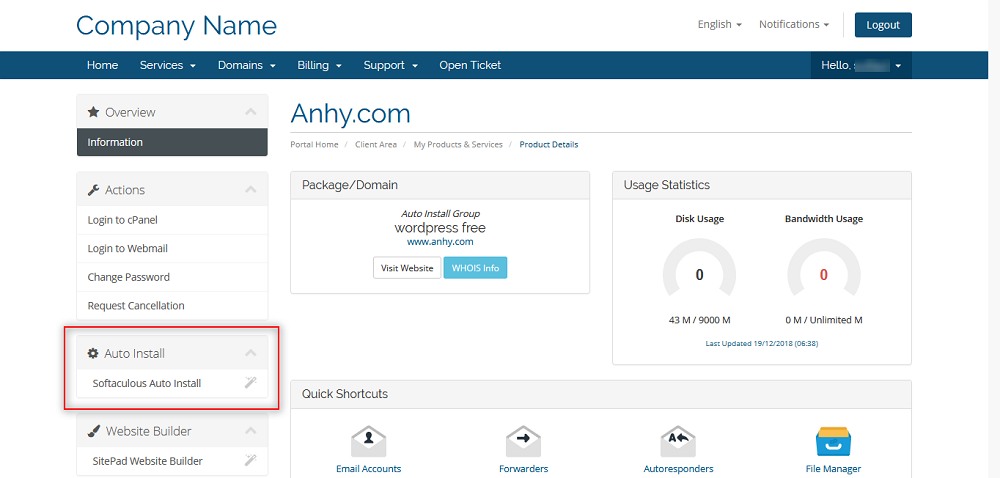Click the wand icon beside SitePad Website Builder

pos(251,460)
